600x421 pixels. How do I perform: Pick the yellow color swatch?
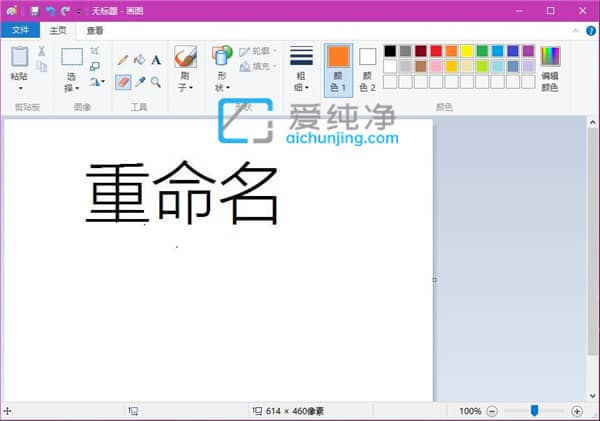coord(467,51)
